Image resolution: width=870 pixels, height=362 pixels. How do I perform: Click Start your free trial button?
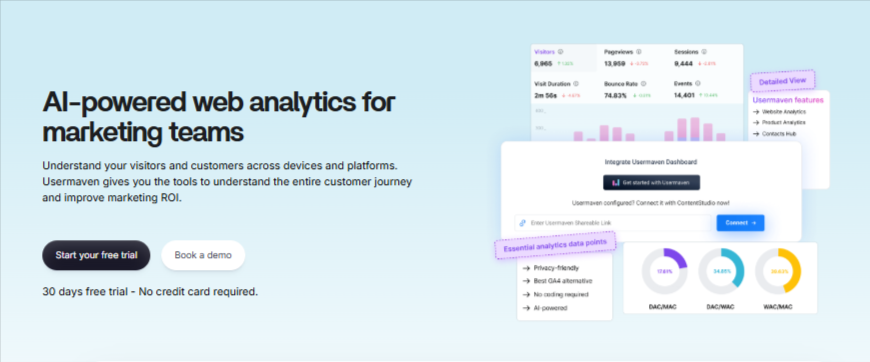pyautogui.click(x=97, y=255)
